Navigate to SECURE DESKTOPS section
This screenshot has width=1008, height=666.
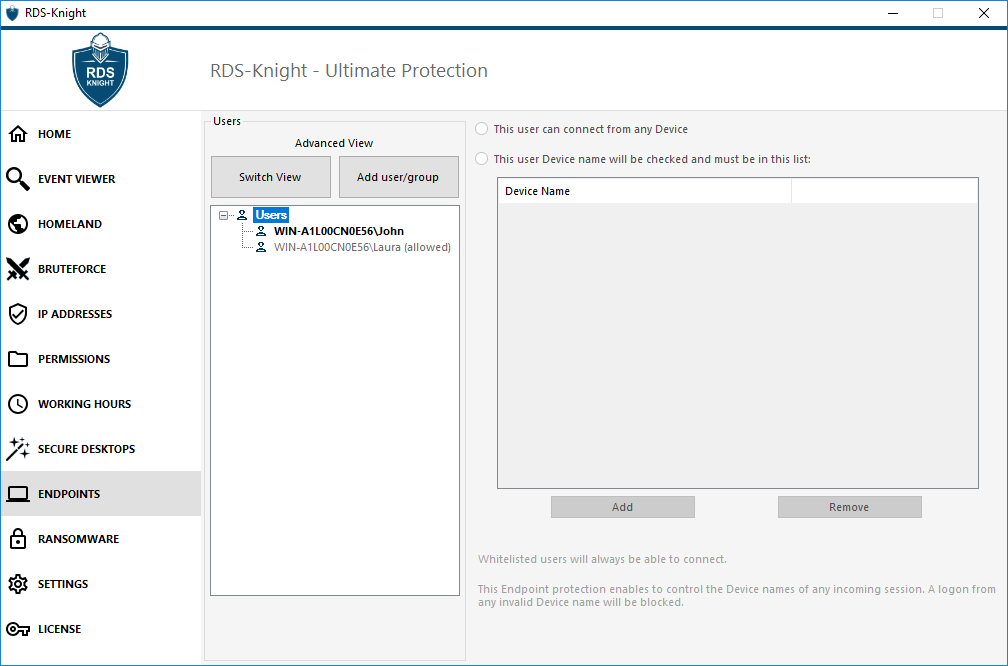click(101, 449)
